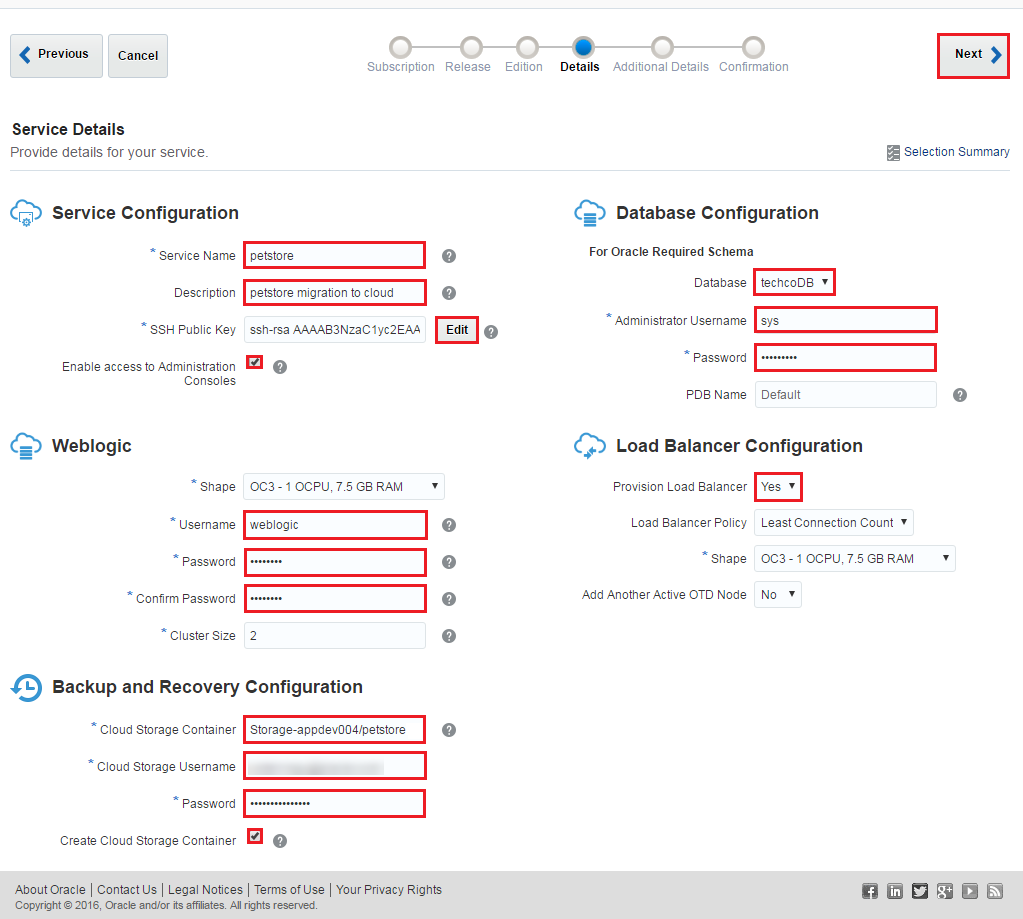Open the RSS feed icon in footer
The width and height of the screenshot is (1023, 919).
[x=995, y=891]
